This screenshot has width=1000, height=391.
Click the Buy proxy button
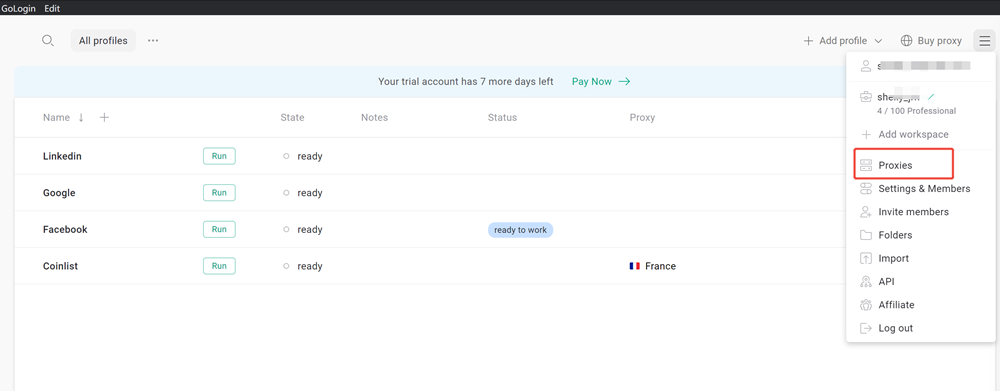point(931,41)
